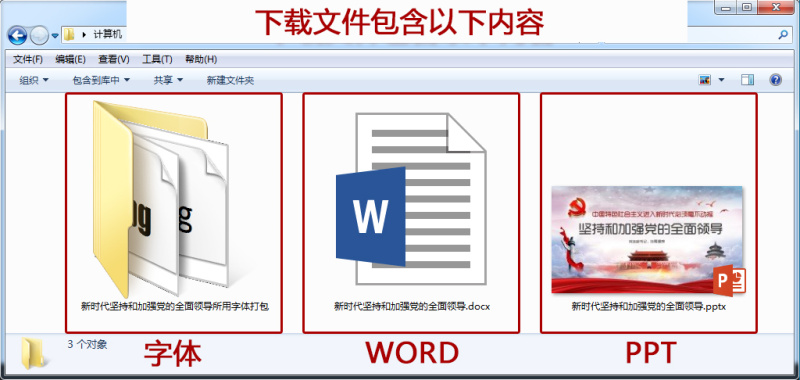Maximize the Explorer window
800x380 pixels.
click(746, 7)
